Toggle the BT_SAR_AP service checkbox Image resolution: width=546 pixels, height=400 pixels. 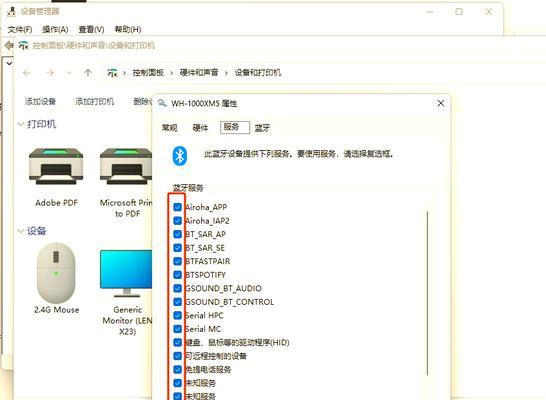[x=178, y=234]
